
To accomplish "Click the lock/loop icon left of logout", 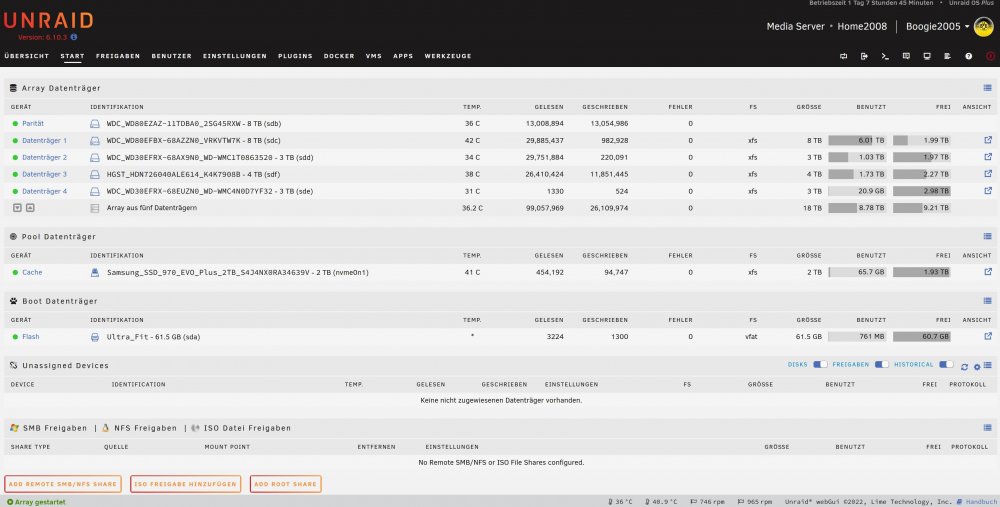I will (x=844, y=56).
